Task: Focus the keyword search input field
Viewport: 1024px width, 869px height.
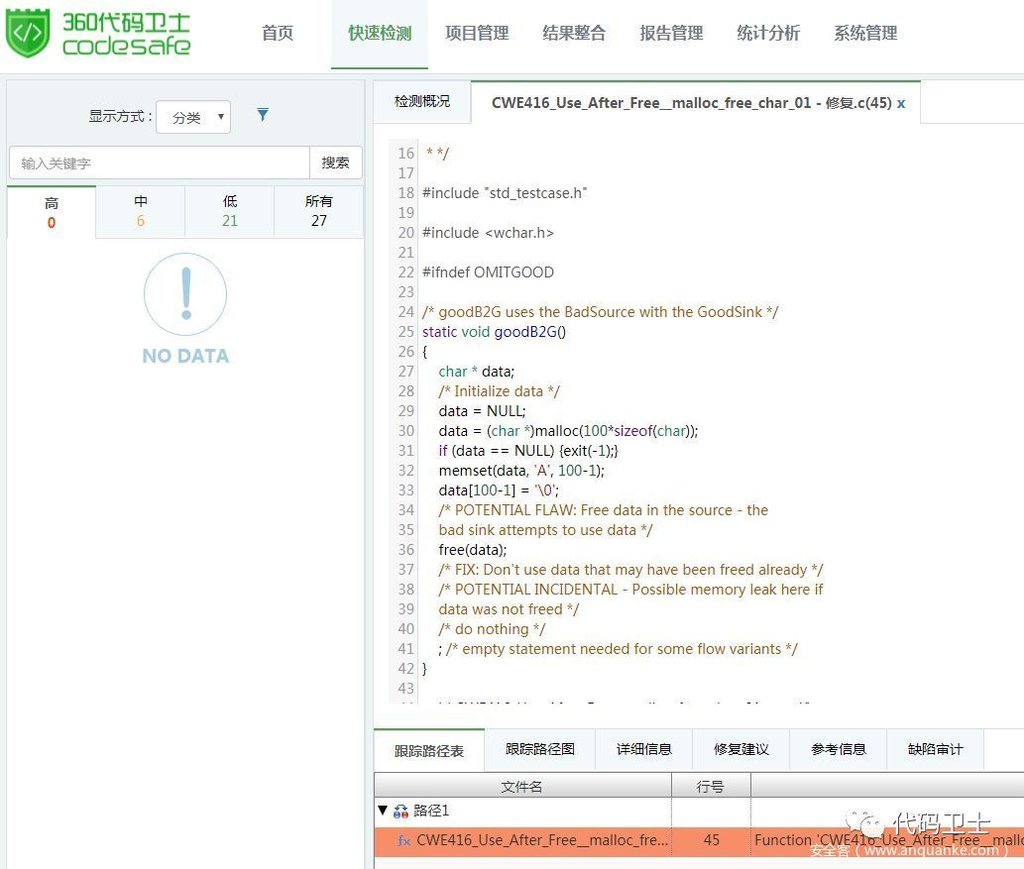Action: (160, 163)
